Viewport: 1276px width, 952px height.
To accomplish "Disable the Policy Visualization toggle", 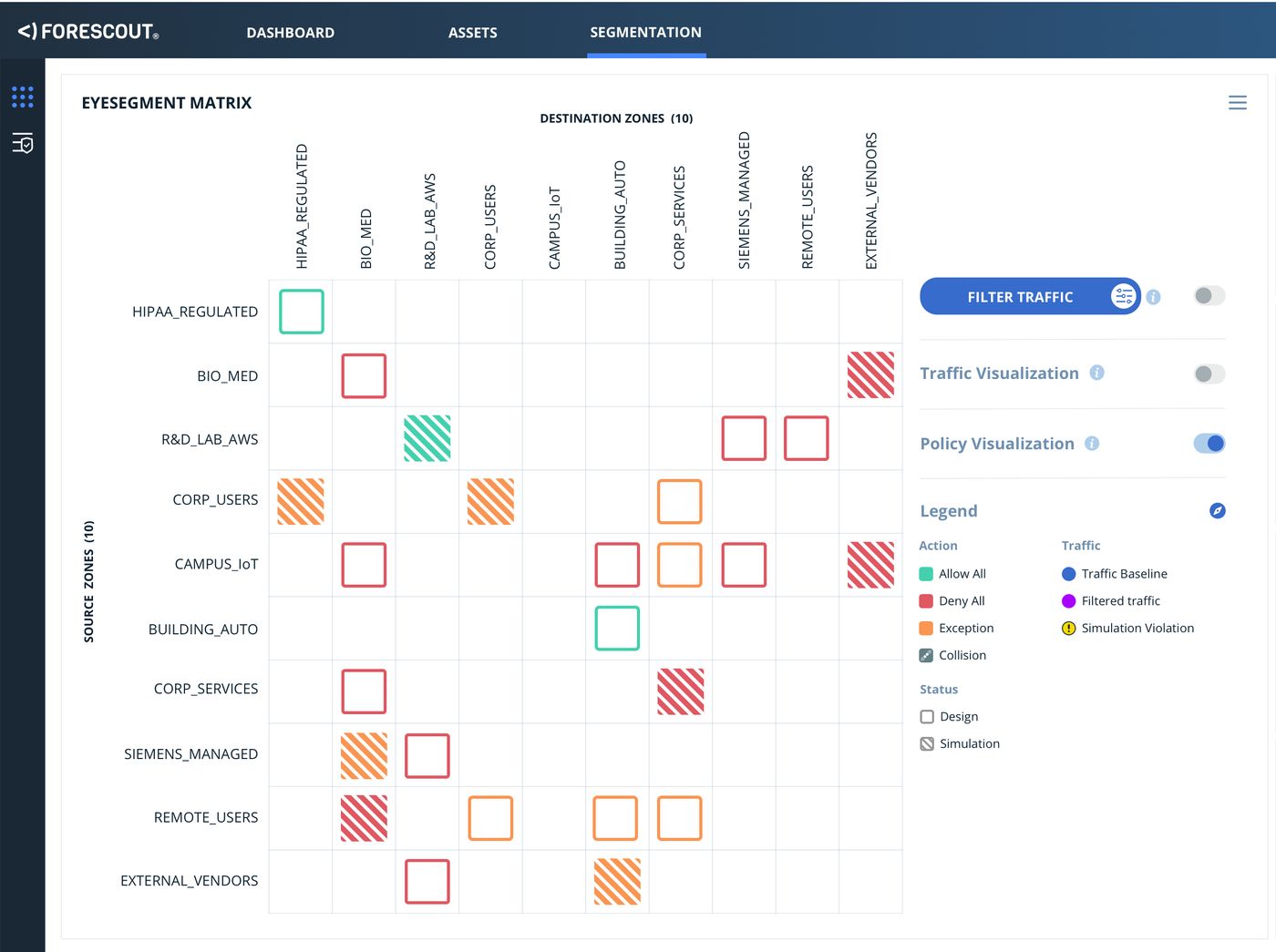I will [x=1209, y=444].
